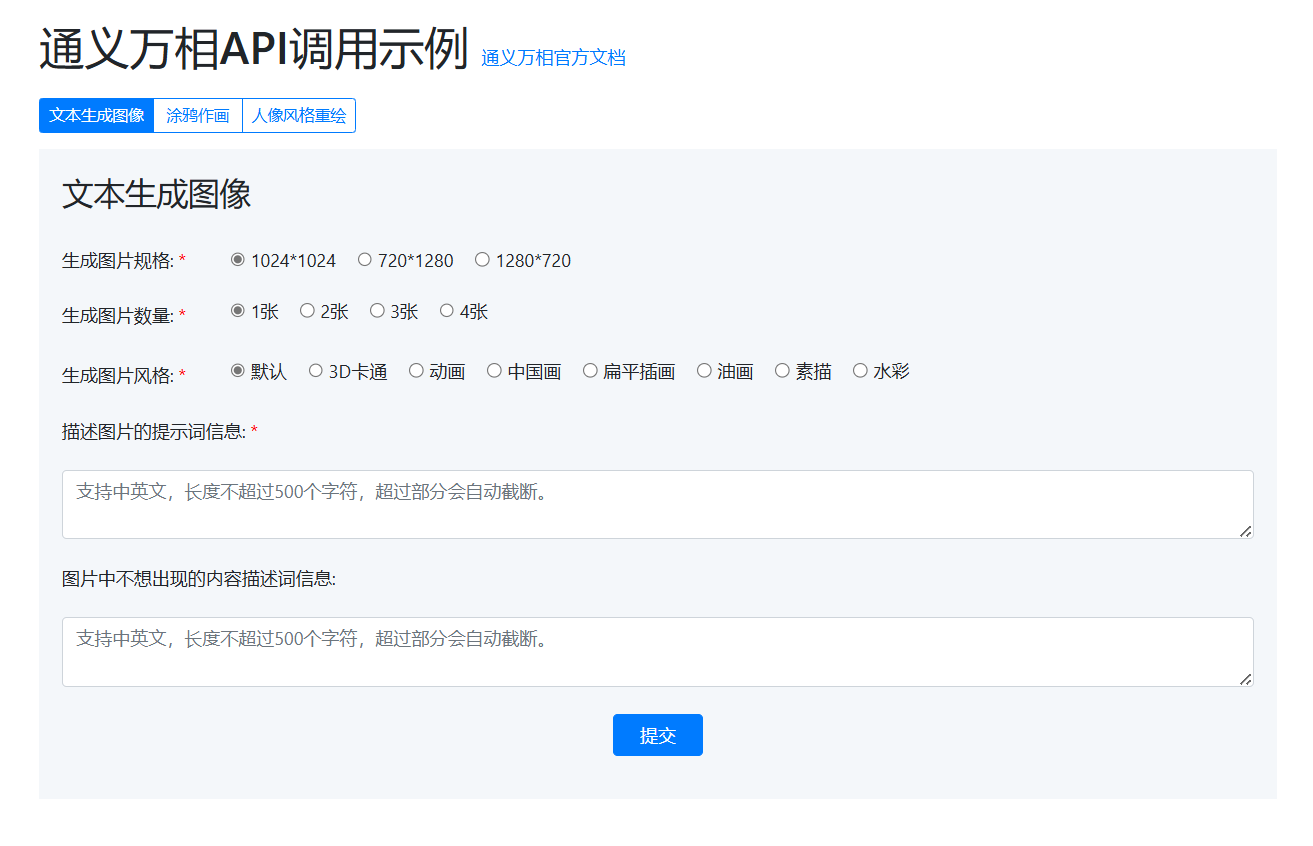
Task: Select the 1280*720 image size
Action: coord(483,260)
